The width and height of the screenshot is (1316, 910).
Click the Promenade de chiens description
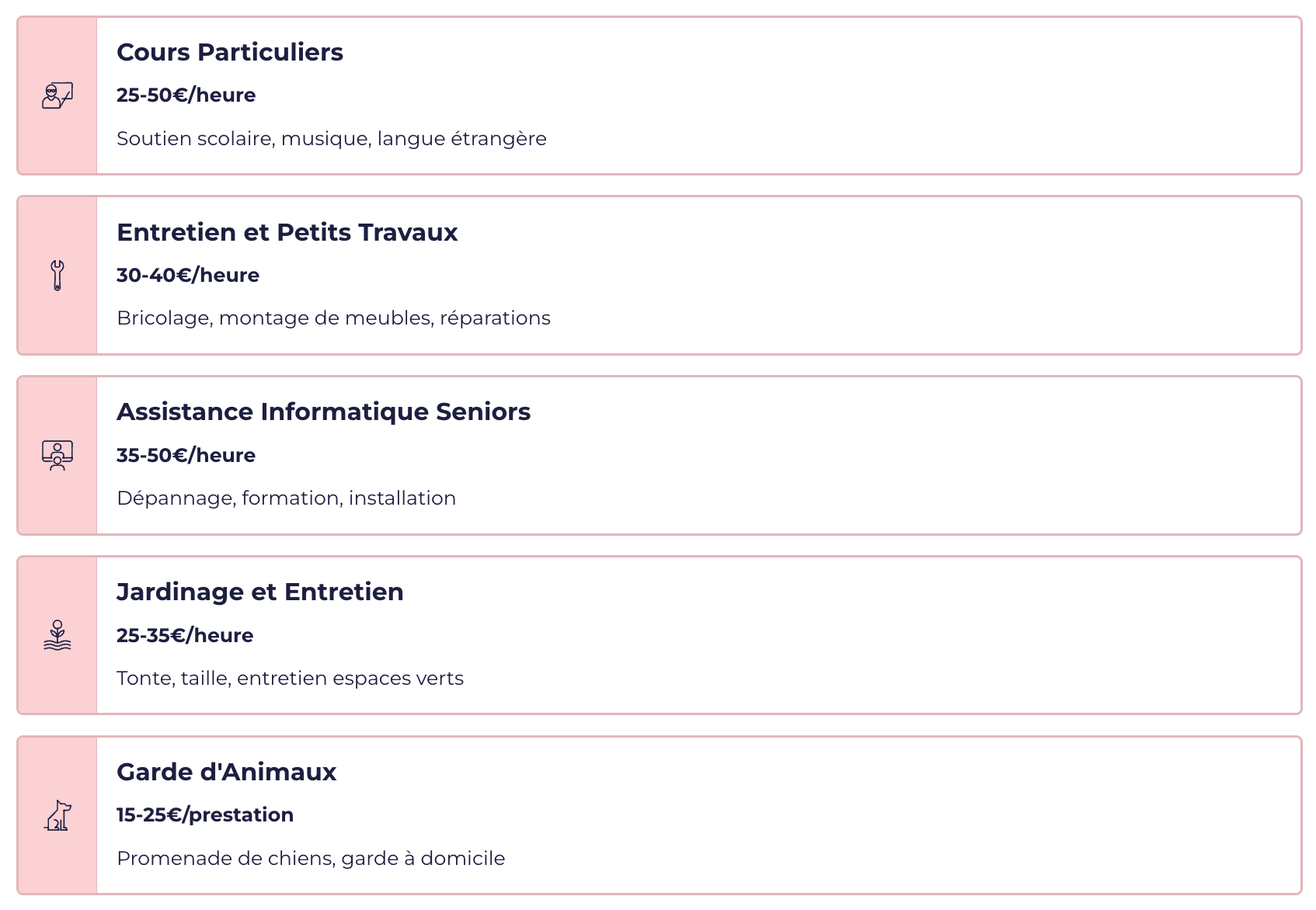(x=311, y=858)
